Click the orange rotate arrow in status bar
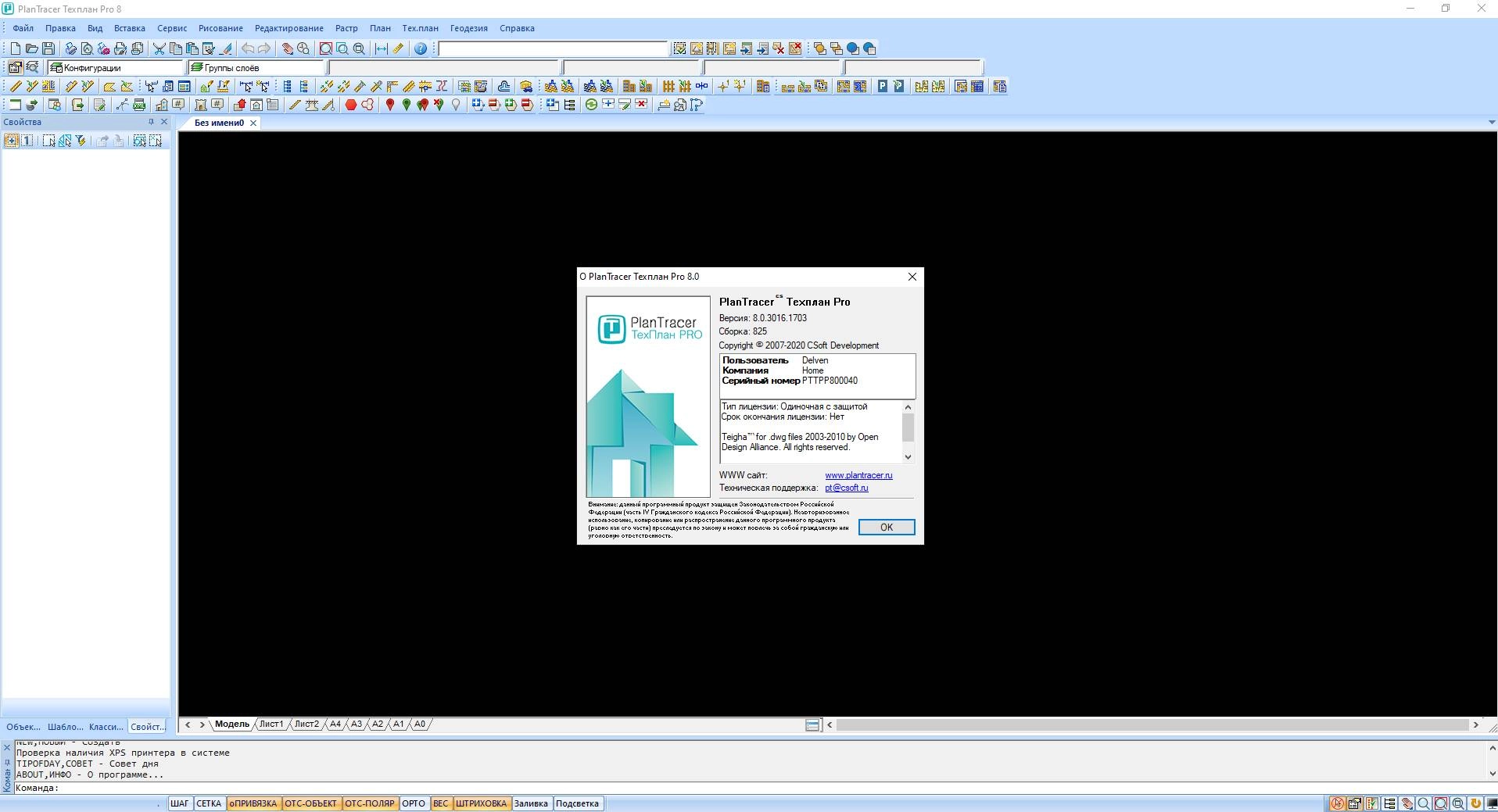Viewport: 1498px width, 812px height. (1476, 803)
